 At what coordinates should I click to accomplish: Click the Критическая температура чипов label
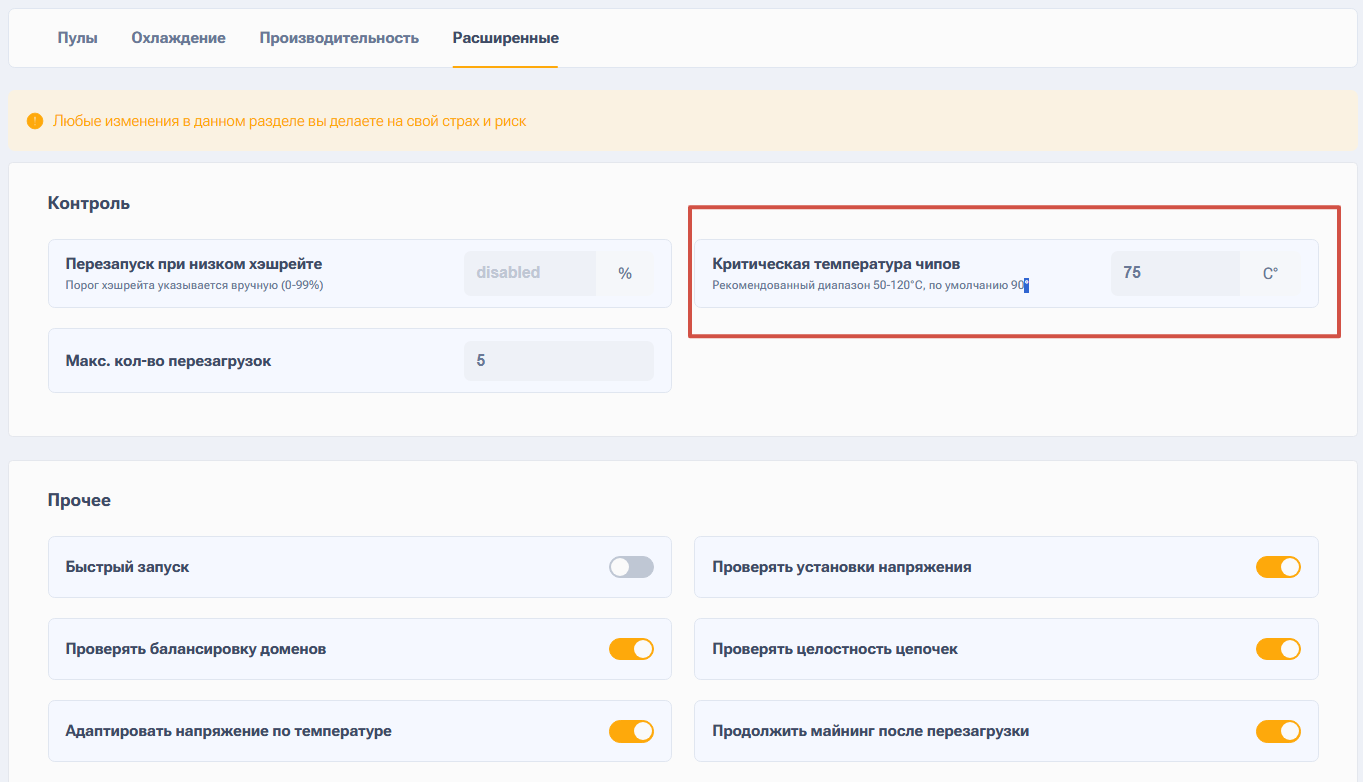click(836, 264)
